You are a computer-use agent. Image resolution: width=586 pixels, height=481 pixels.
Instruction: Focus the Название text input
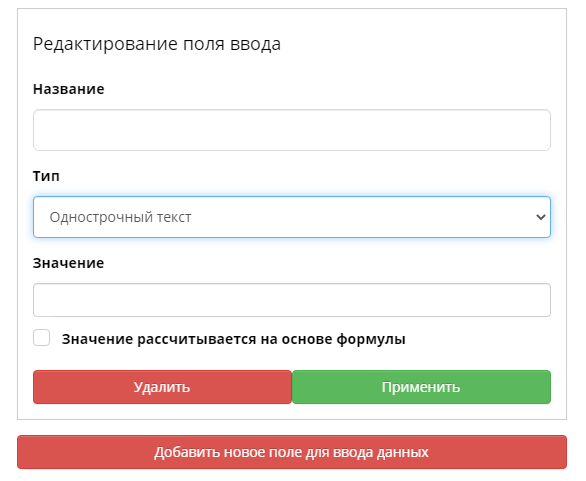pos(292,130)
